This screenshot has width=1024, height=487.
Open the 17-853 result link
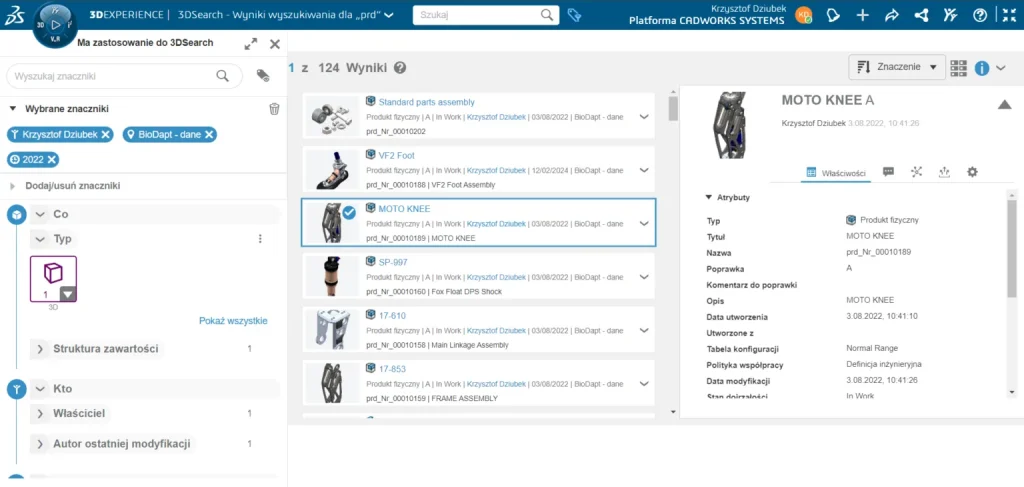coord(392,369)
